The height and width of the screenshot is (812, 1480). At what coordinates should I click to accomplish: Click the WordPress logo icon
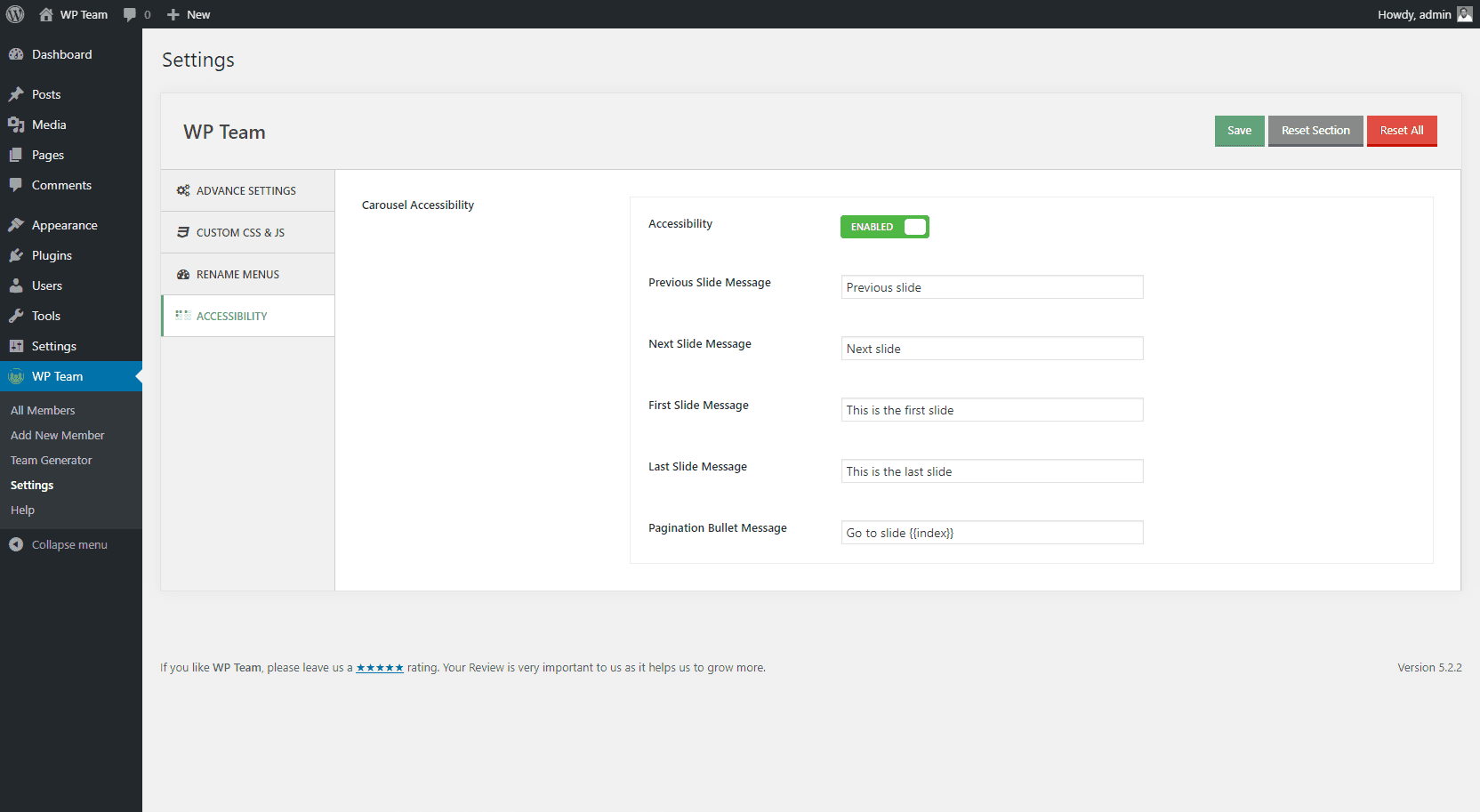point(15,14)
